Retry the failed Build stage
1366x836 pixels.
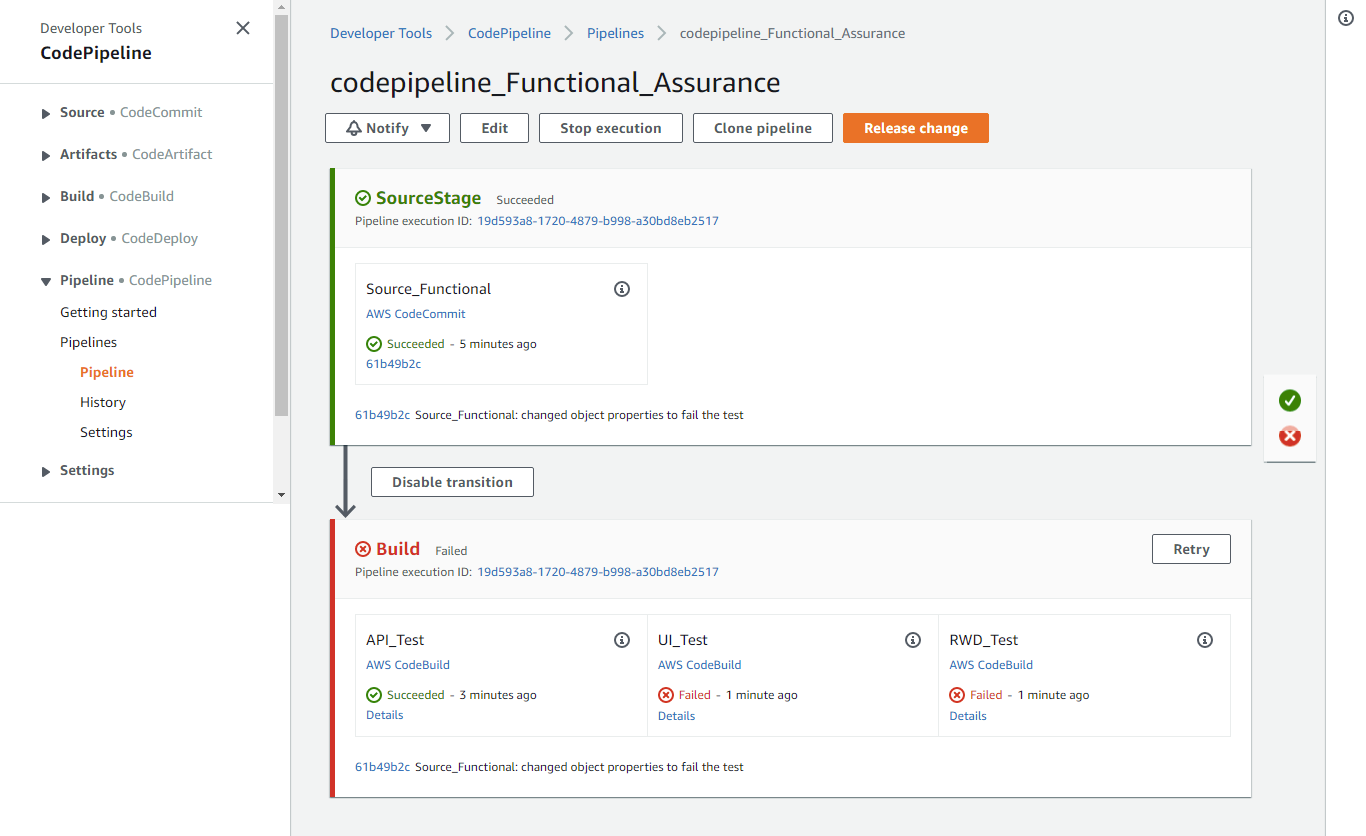(x=1191, y=549)
